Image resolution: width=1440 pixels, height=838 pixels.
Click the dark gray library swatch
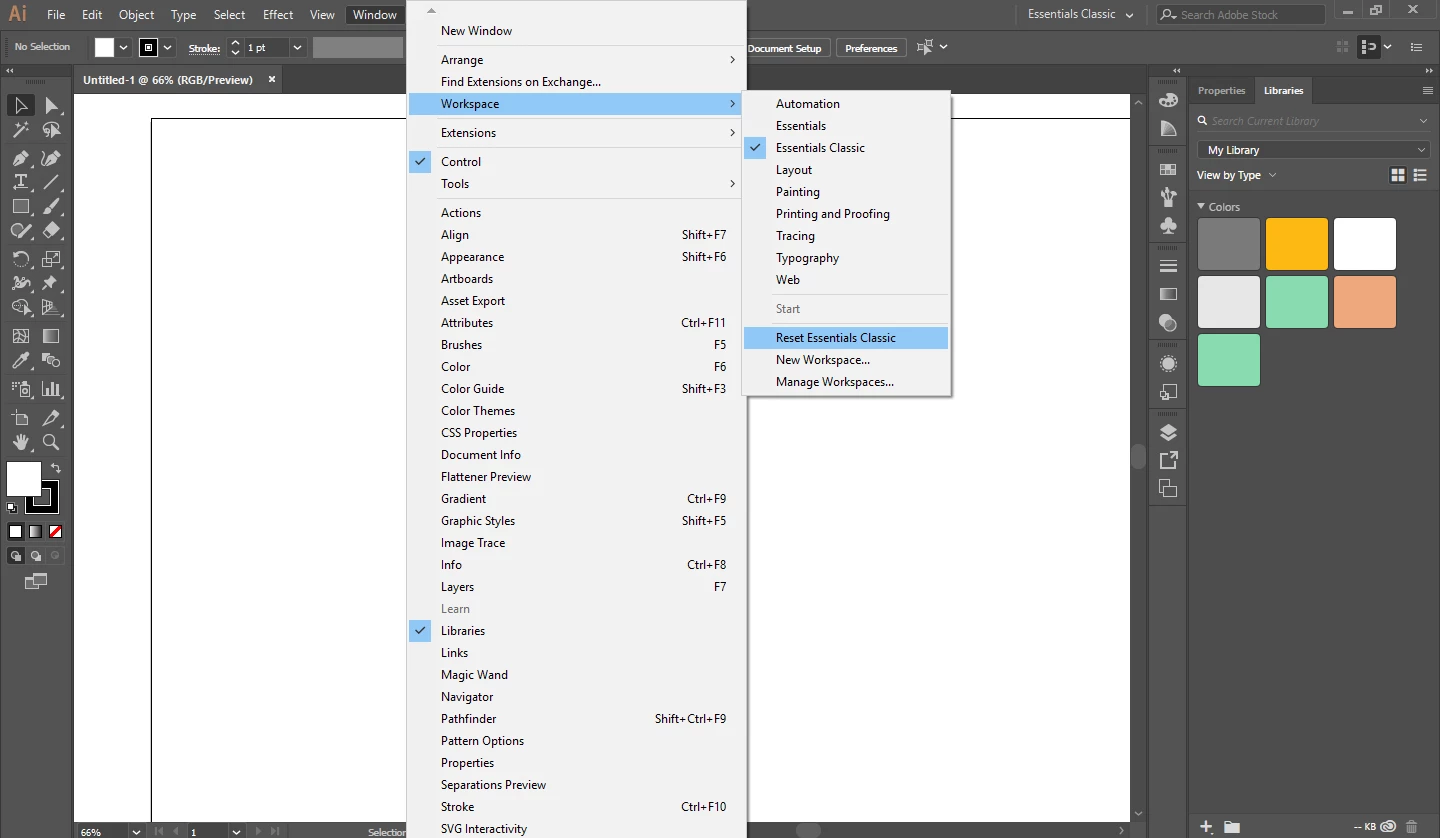(x=1228, y=244)
